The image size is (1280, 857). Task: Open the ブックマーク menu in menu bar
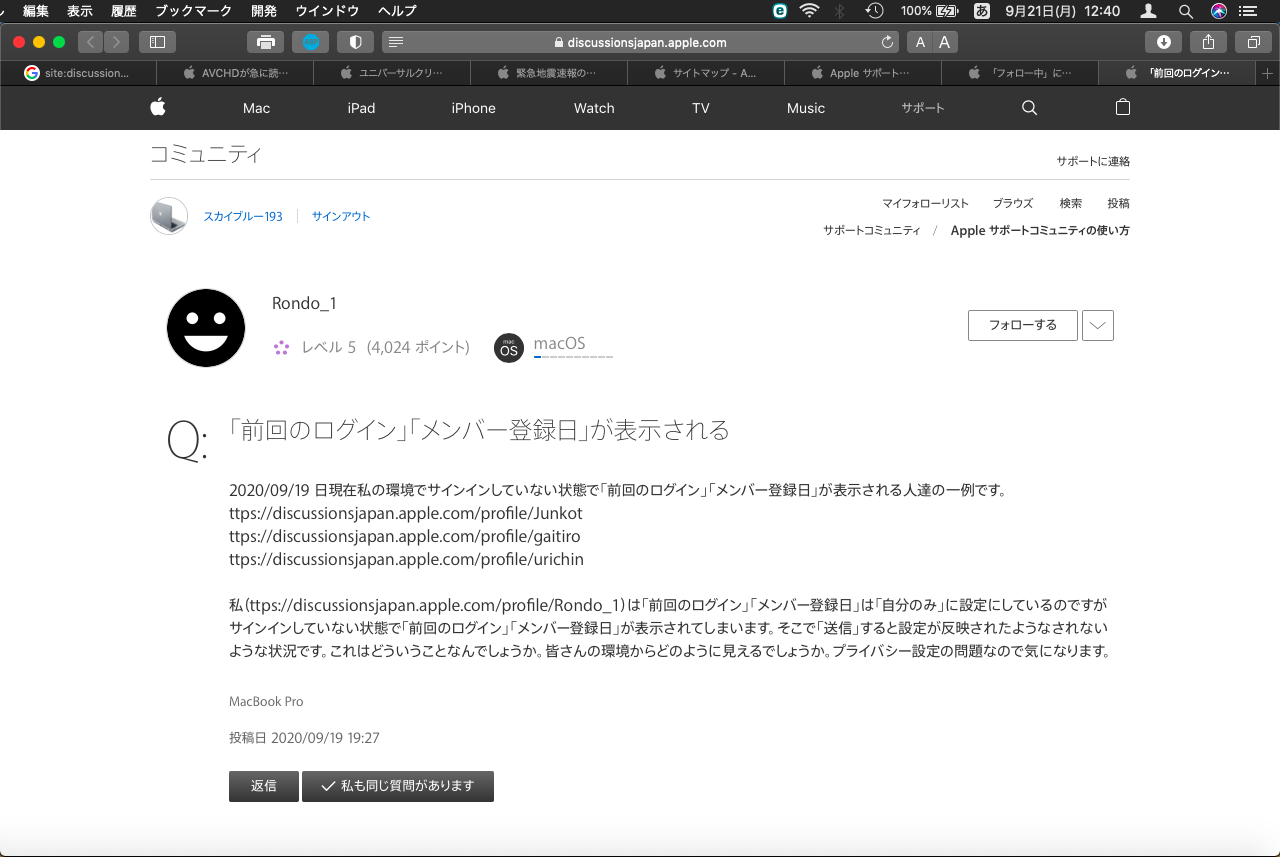click(193, 11)
